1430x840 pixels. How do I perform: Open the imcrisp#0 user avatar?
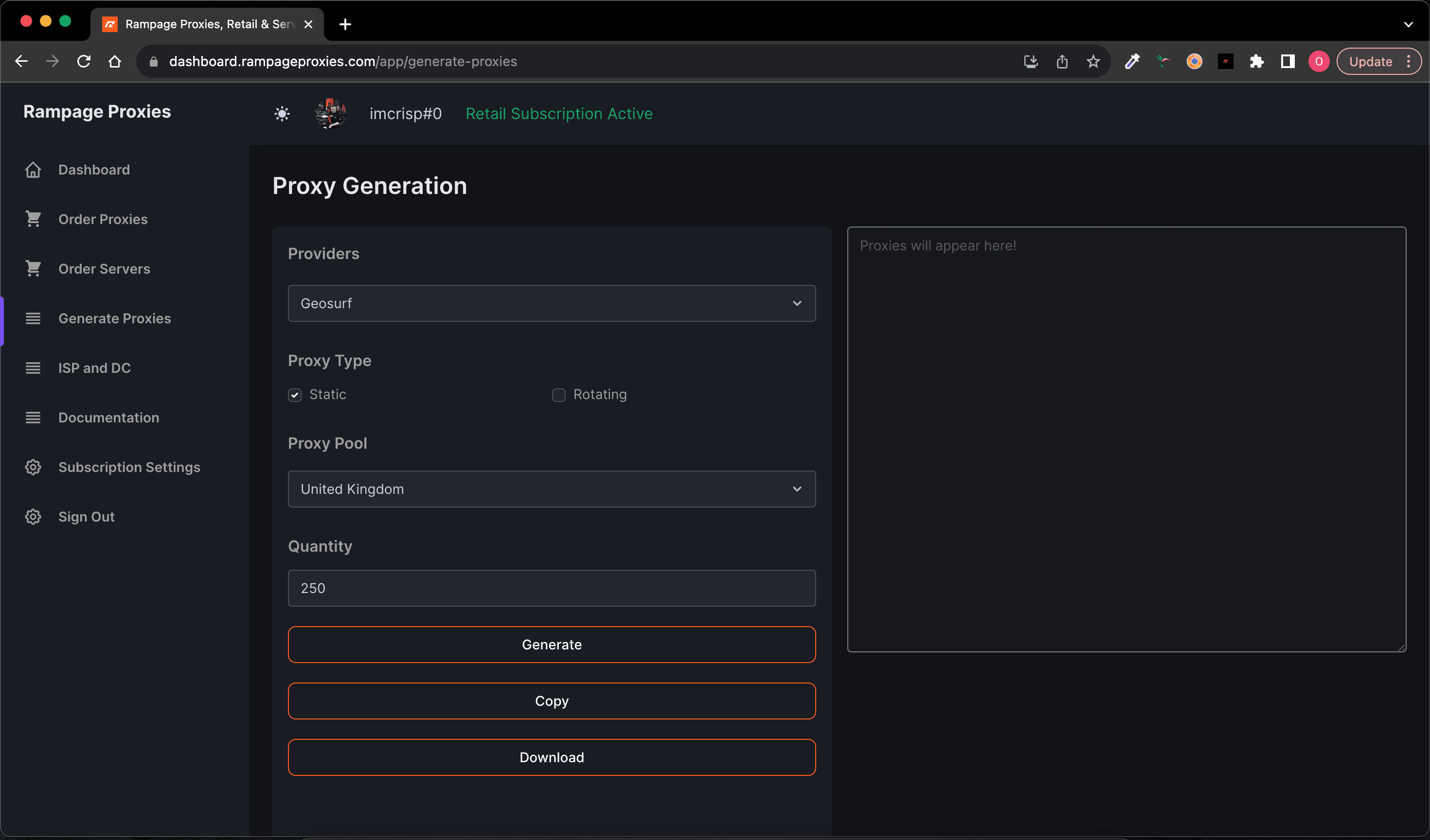click(x=330, y=113)
